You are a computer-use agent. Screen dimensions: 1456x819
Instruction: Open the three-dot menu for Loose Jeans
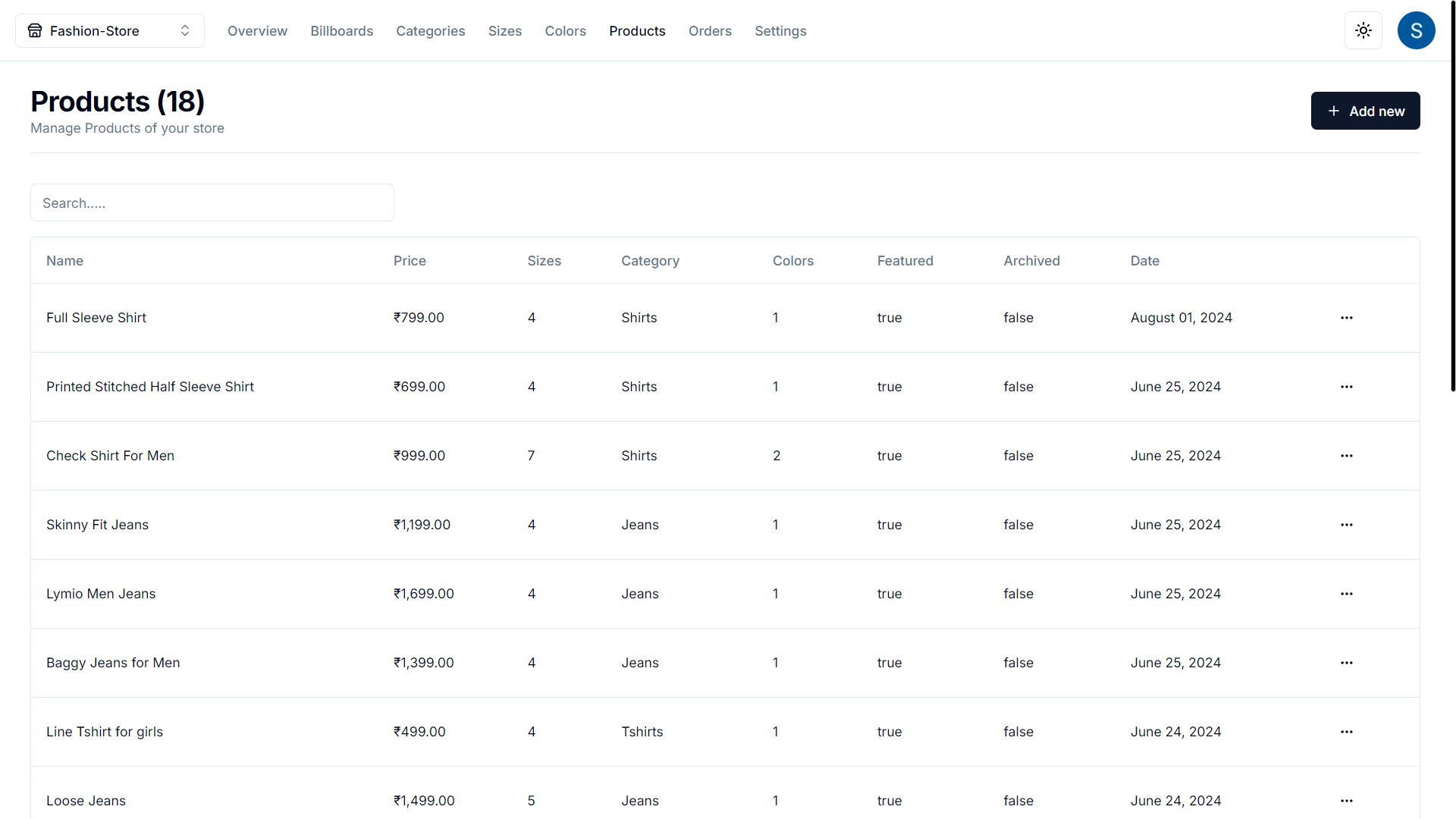[1347, 800]
